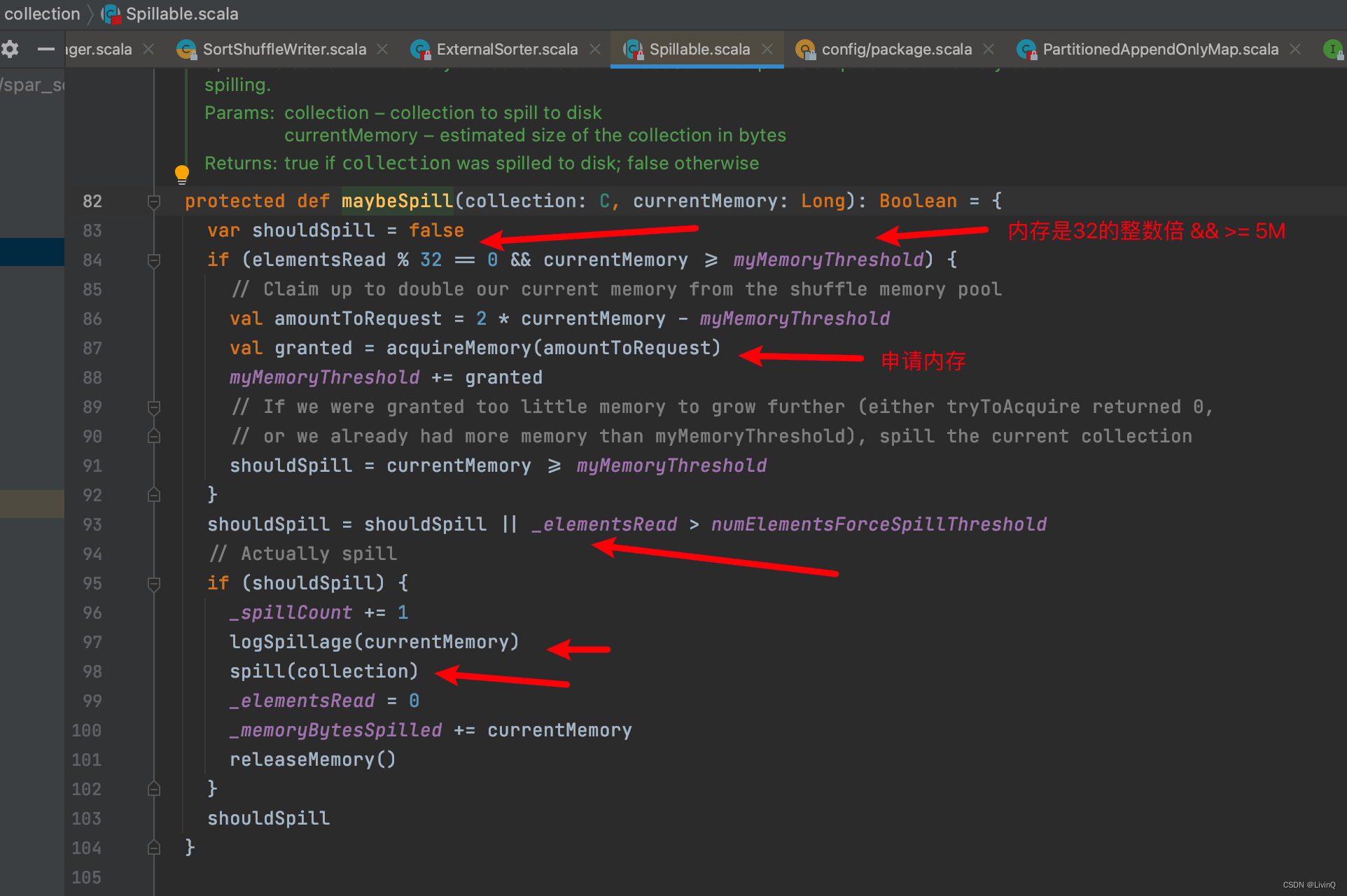Click the yellow lightbulb intention icon
Image resolution: width=1347 pixels, height=896 pixels.
(x=182, y=174)
